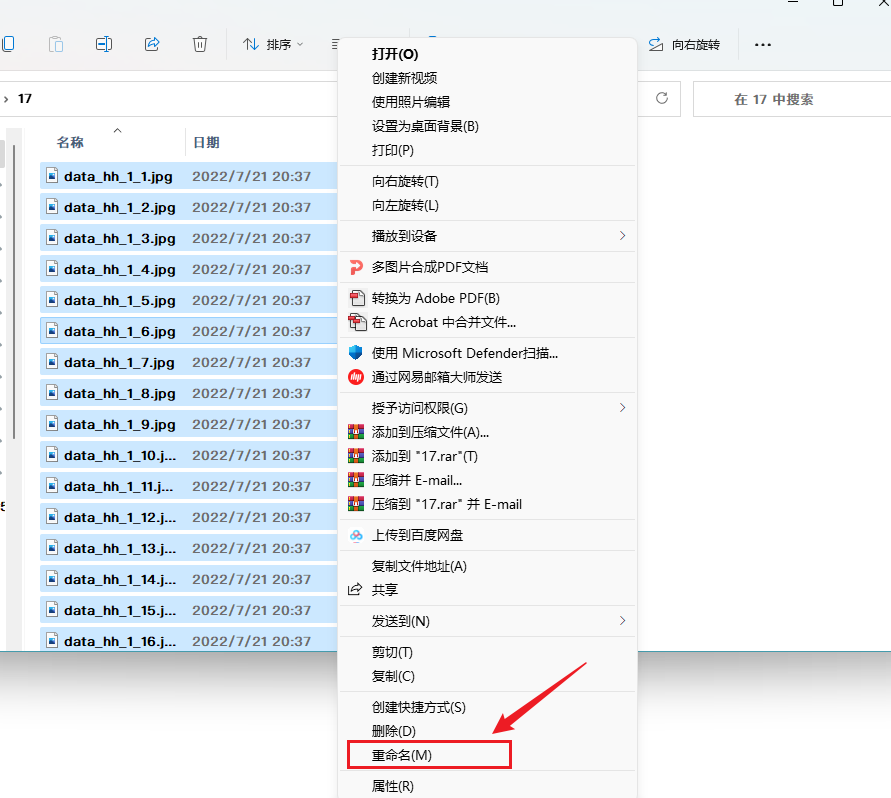The width and height of the screenshot is (891, 798).
Task: Click WinRAR icon for 添加到压缩文件(A)
Action: (356, 433)
